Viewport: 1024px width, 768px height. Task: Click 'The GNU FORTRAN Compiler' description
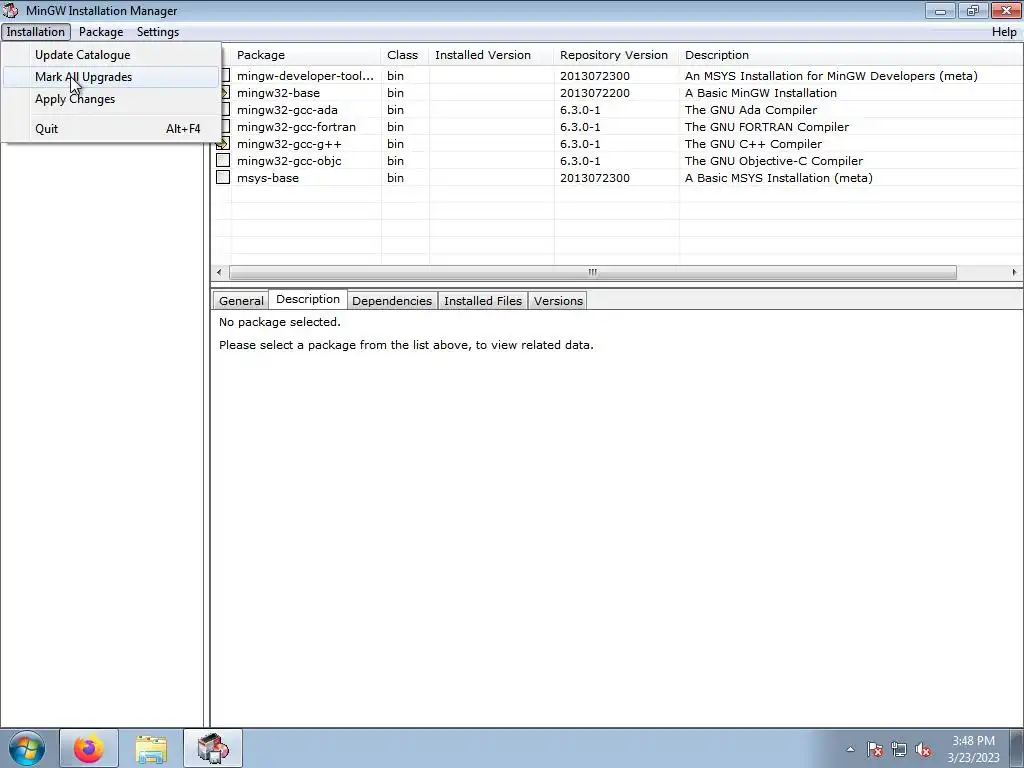pos(767,127)
